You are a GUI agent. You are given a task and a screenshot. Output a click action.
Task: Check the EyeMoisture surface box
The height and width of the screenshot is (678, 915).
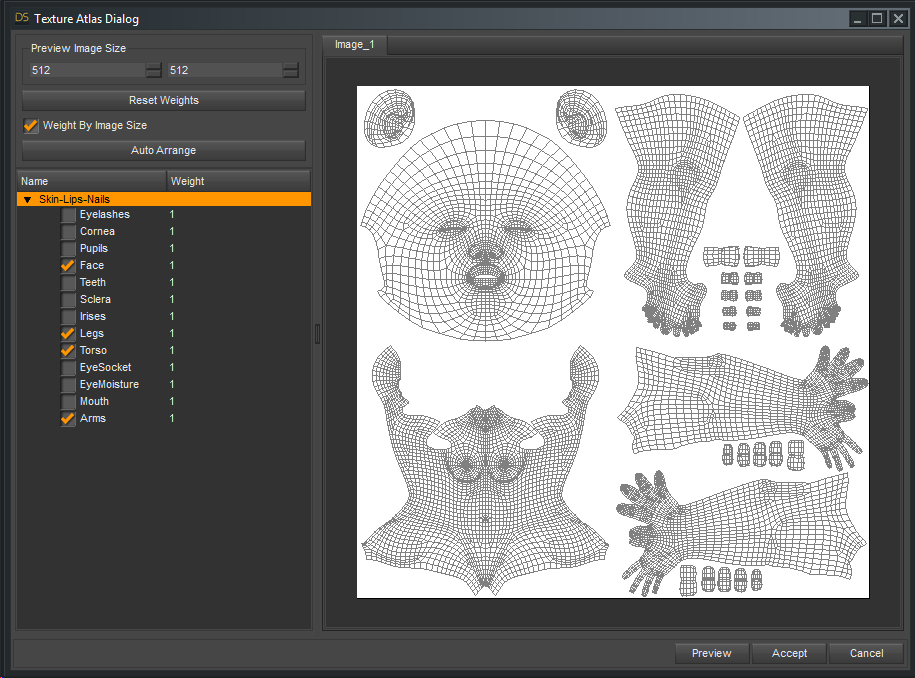pos(68,385)
